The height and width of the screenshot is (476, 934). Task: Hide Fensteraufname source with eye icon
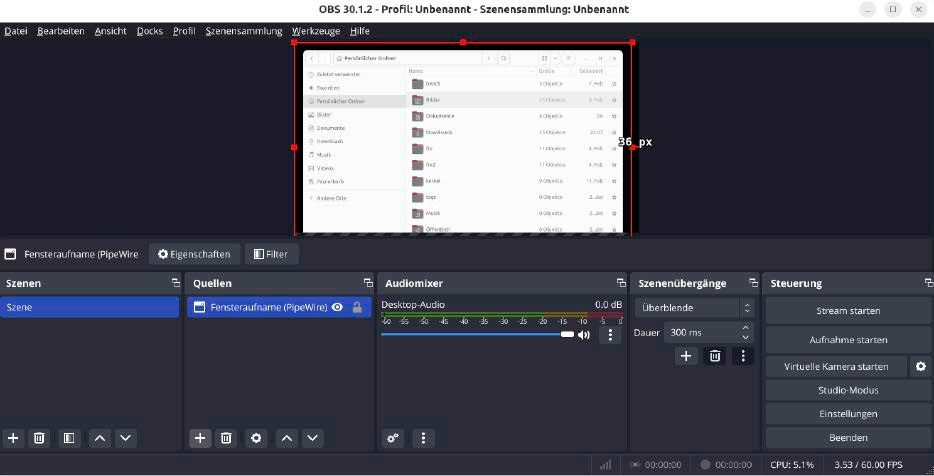pos(337,307)
